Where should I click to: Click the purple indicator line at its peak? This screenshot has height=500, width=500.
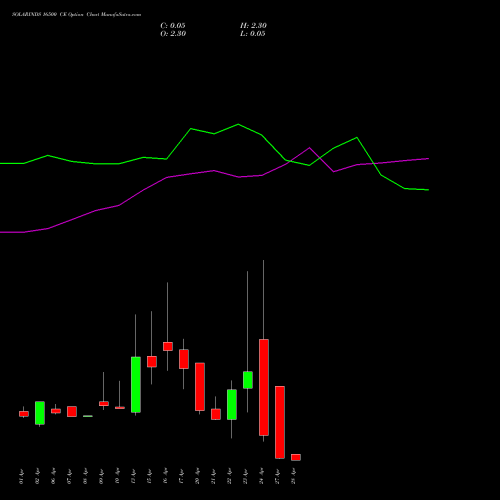click(x=309, y=148)
